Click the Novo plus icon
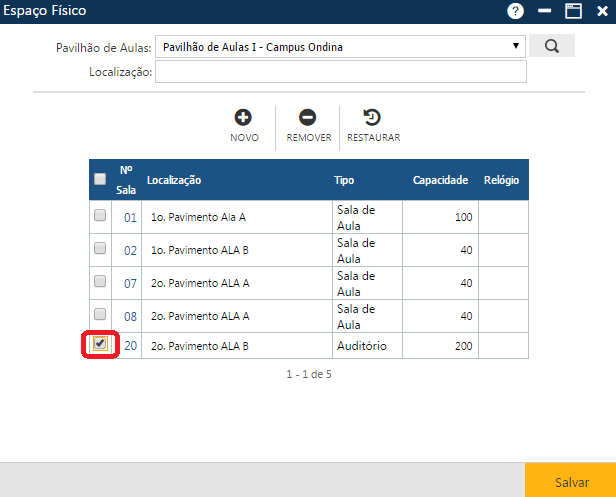616x497 pixels. (x=244, y=117)
